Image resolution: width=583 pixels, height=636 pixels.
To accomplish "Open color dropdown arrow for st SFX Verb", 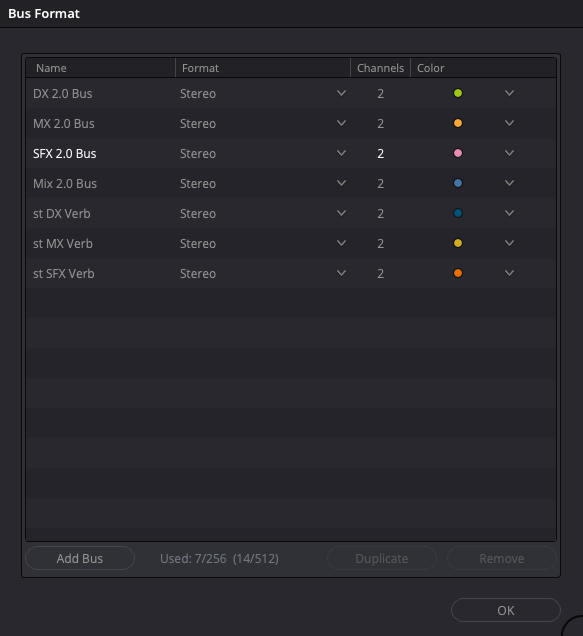I will pos(509,273).
